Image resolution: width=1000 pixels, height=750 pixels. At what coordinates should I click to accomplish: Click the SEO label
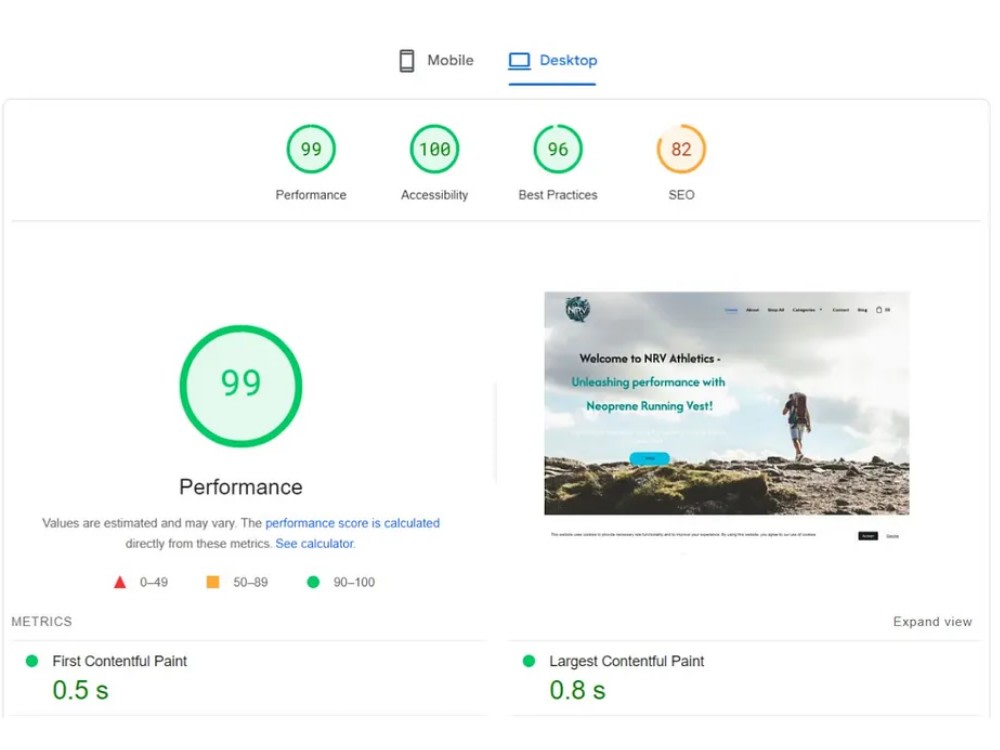click(x=681, y=195)
